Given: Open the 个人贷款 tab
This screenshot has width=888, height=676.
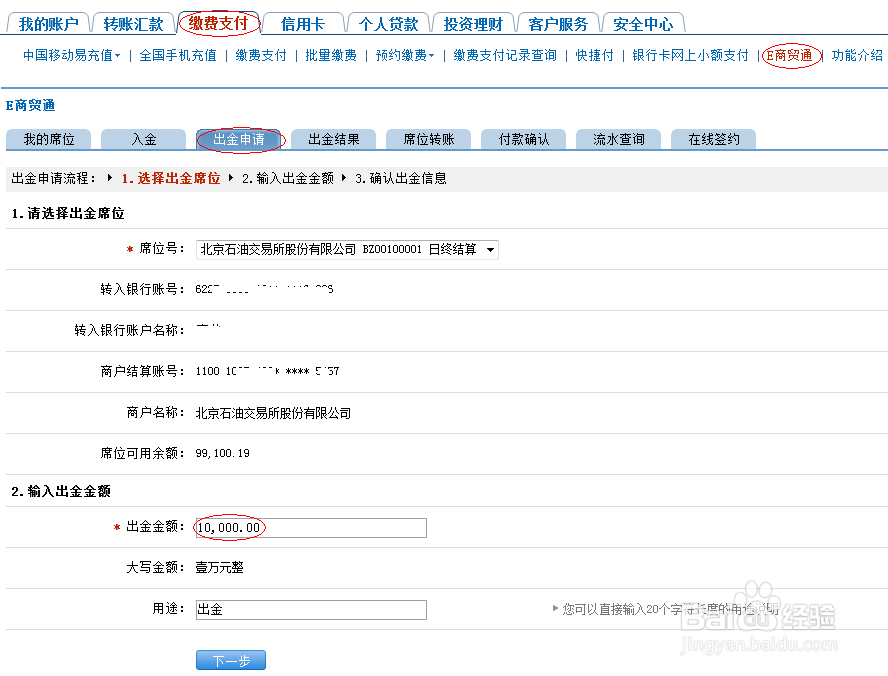Looking at the screenshot, I should click(388, 22).
